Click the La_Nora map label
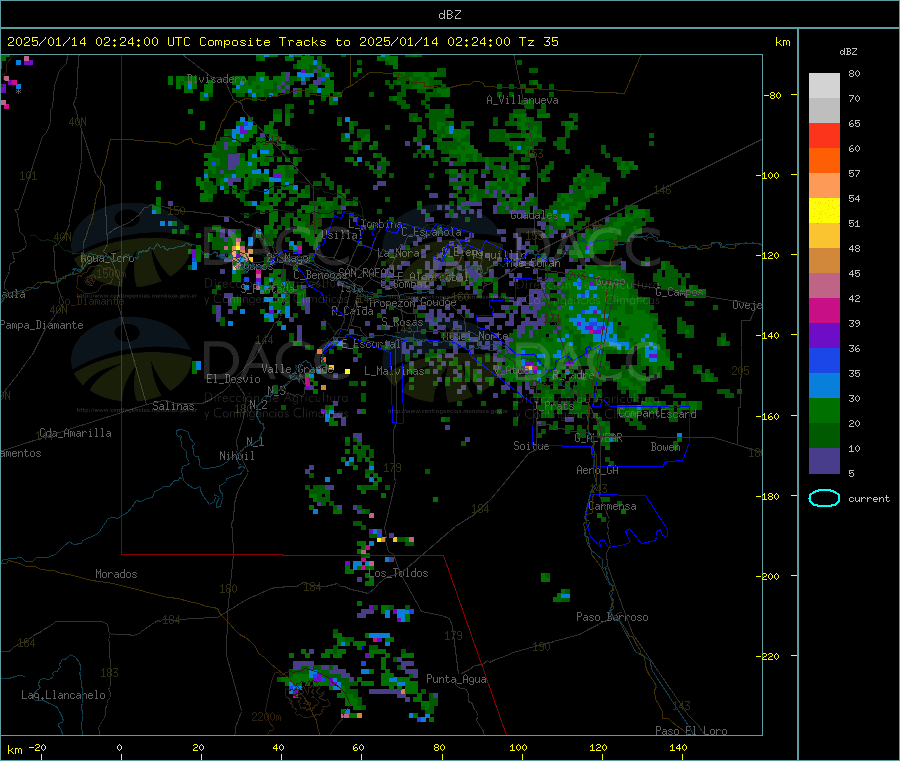Image resolution: width=900 pixels, height=761 pixels. 398,253
